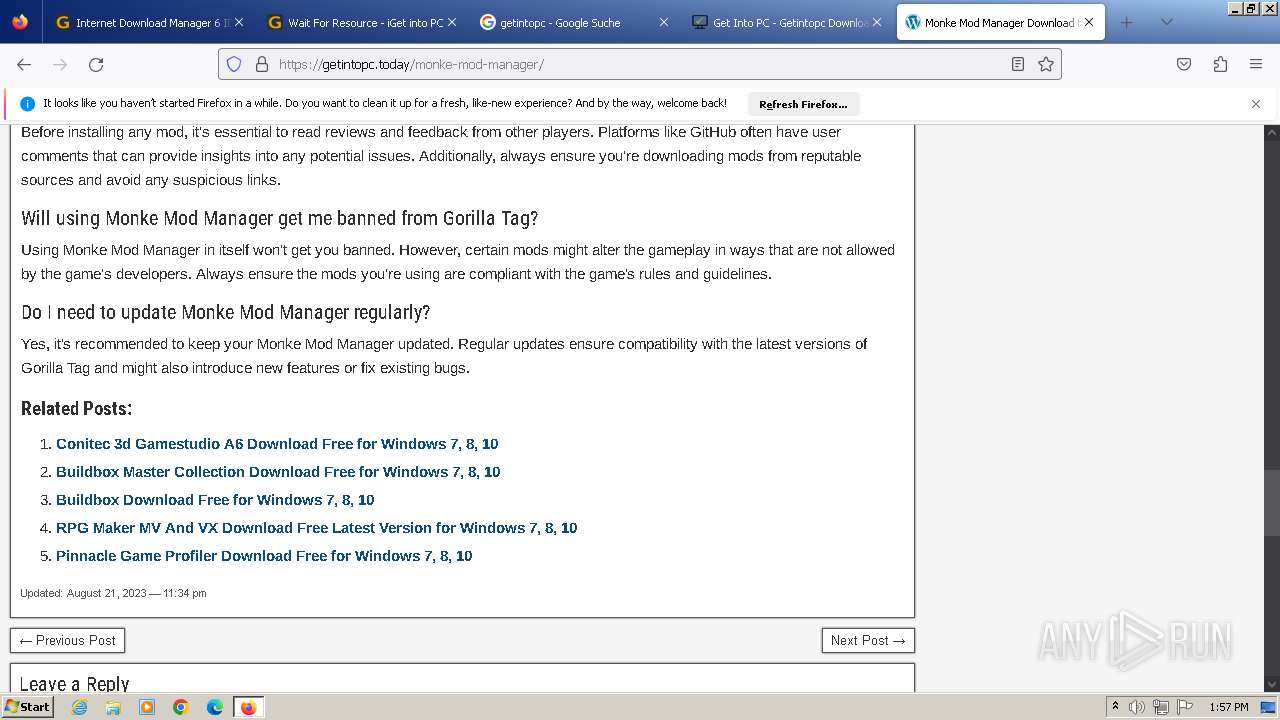Open Pinnacle Game Profiler Download link

264,556
